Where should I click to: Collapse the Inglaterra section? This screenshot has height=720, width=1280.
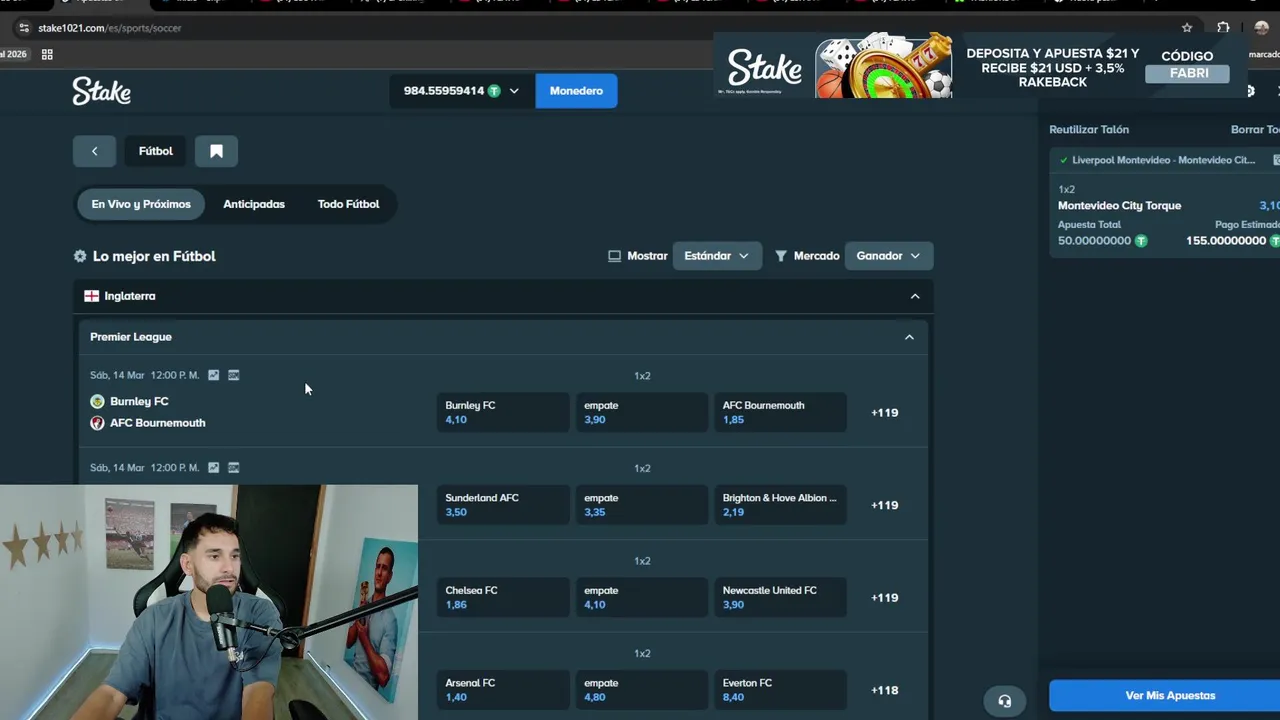(914, 296)
